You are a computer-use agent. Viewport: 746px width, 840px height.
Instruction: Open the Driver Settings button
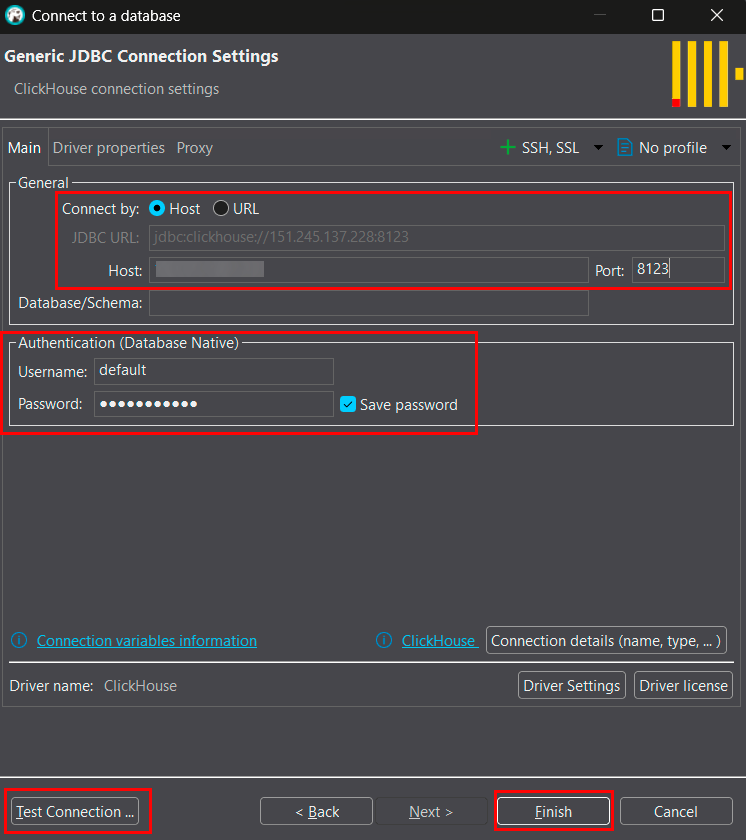coord(572,685)
